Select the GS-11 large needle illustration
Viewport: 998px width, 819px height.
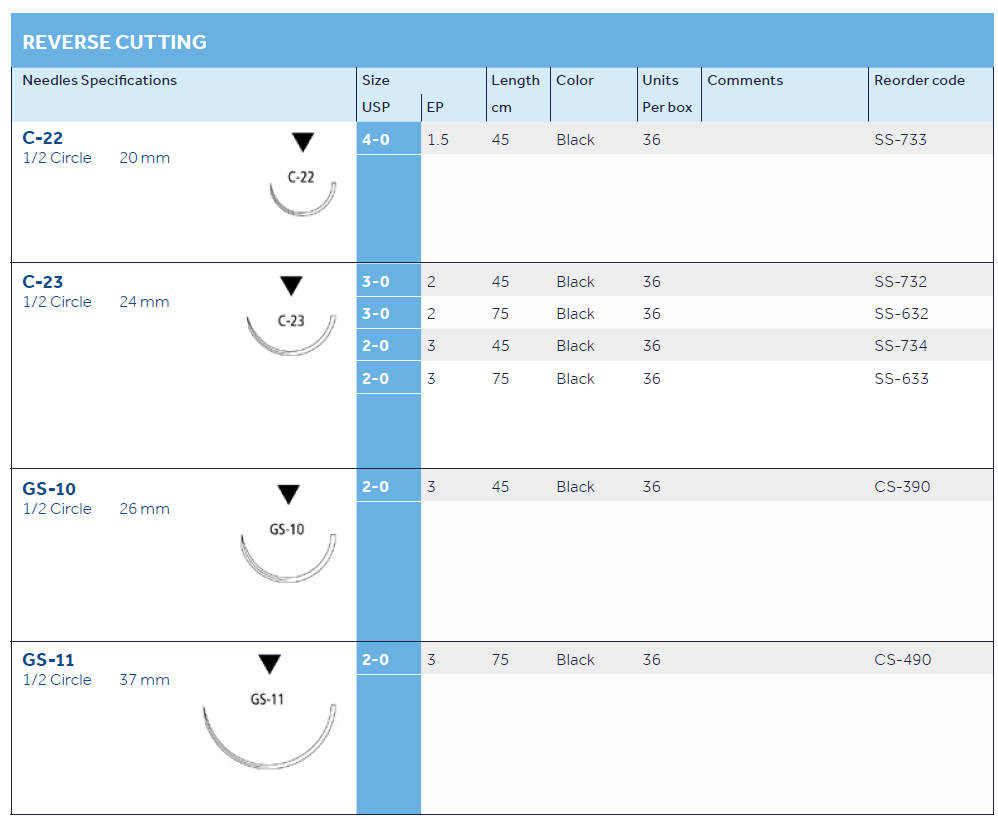269,735
